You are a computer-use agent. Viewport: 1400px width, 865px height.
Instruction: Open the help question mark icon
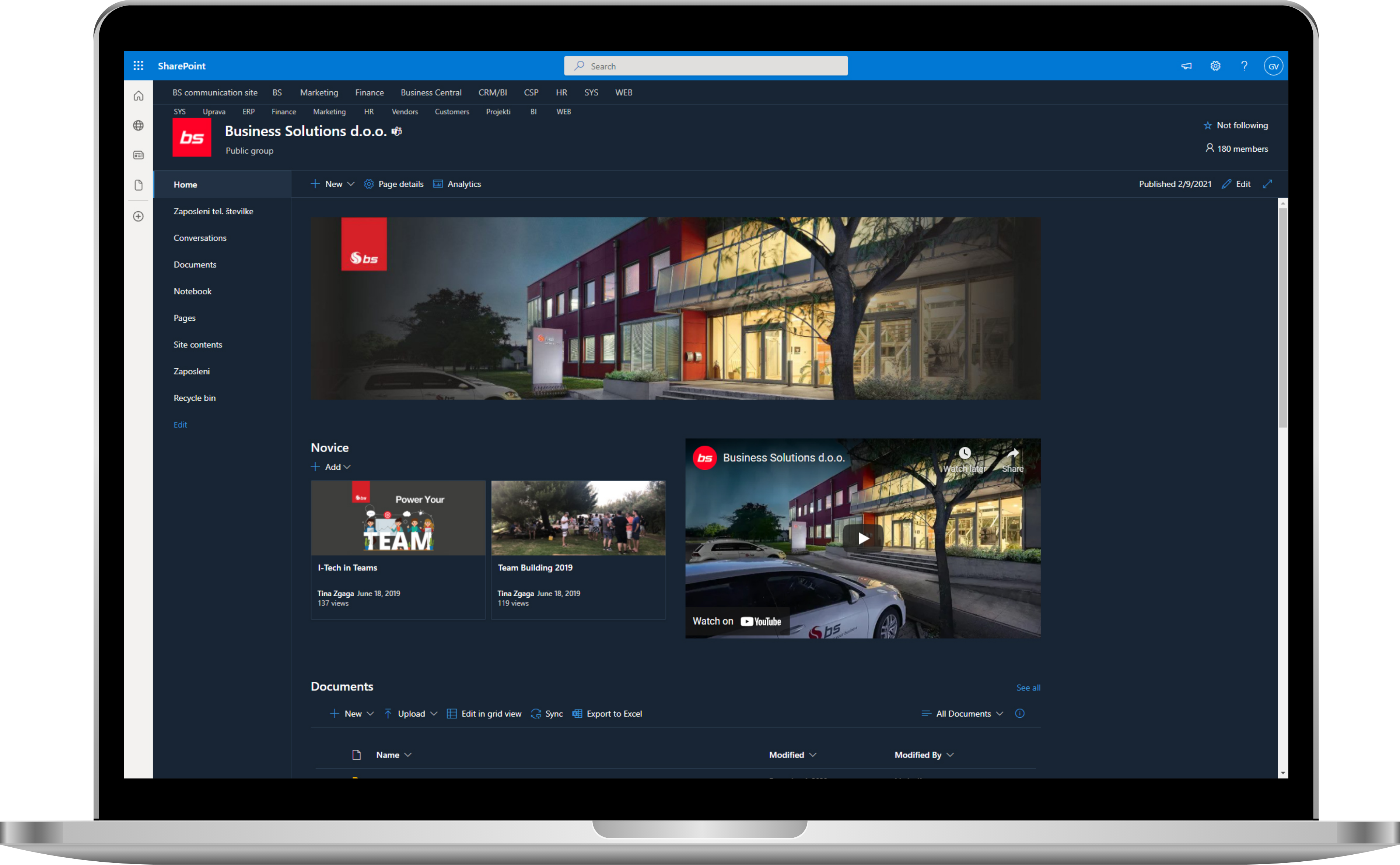1244,66
